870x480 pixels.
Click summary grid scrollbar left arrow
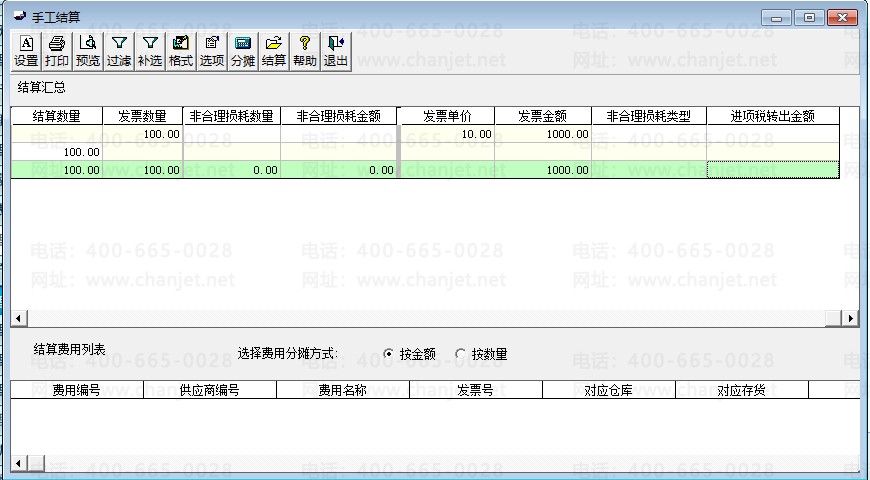click(x=19, y=319)
